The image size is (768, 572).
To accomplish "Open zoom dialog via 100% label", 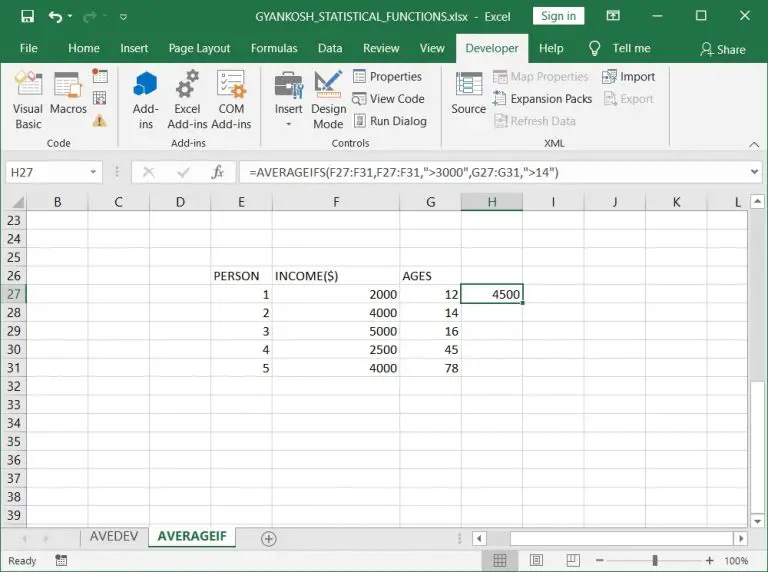I will [x=736, y=561].
